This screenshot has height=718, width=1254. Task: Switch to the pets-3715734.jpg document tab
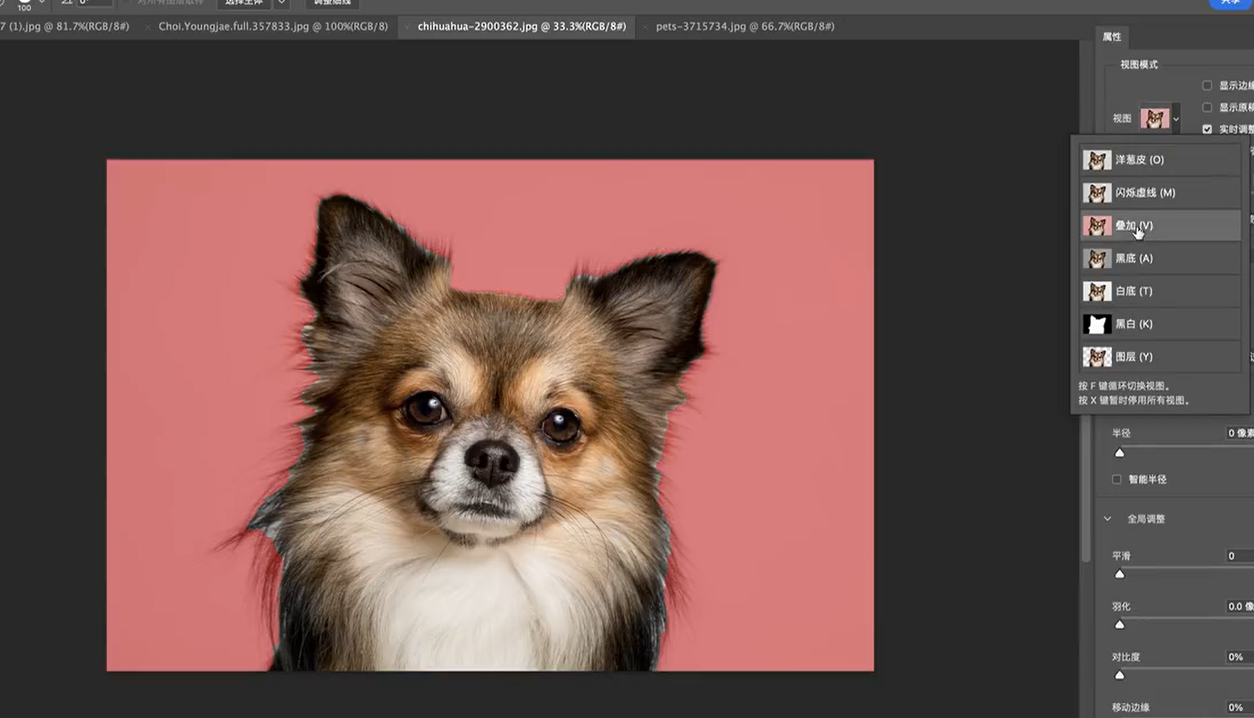coord(745,27)
